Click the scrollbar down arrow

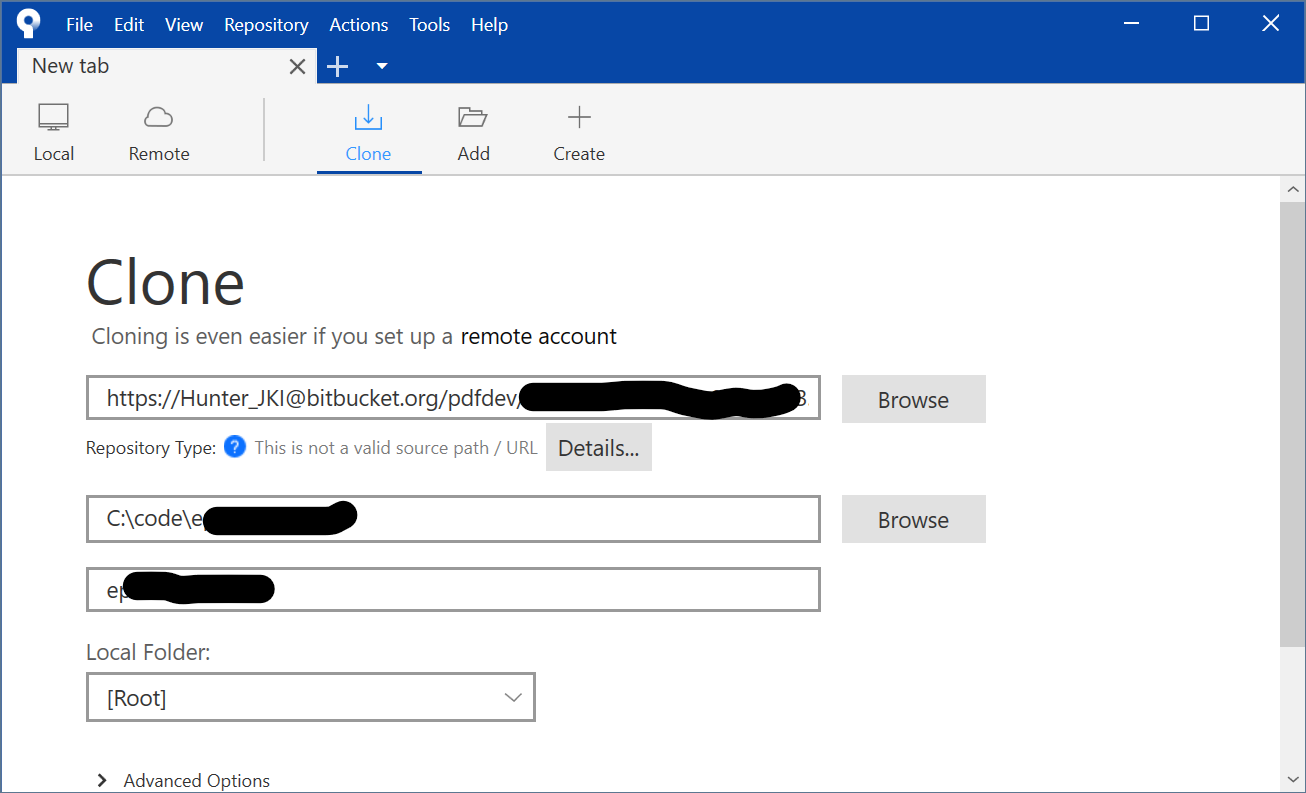tap(1292, 779)
